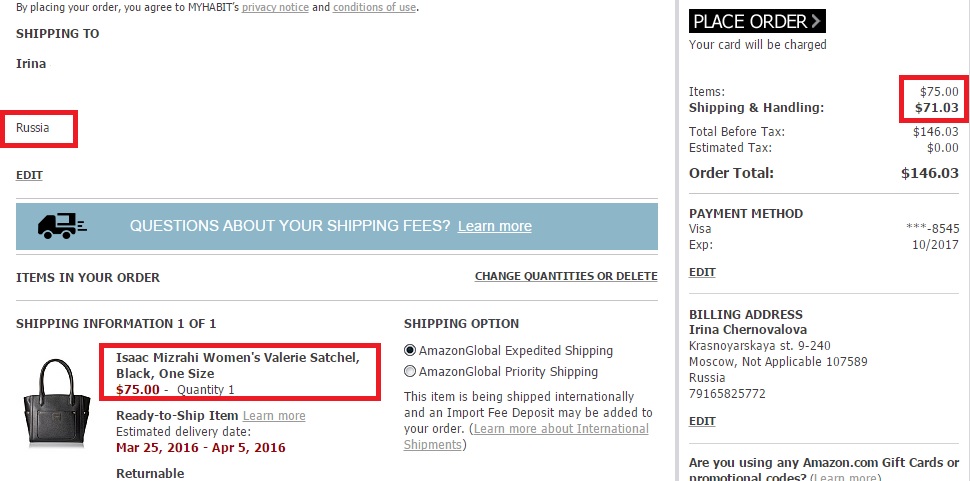
Task: Click Learn more beside Ready-to-Ship Item
Action: pyautogui.click(x=274, y=416)
